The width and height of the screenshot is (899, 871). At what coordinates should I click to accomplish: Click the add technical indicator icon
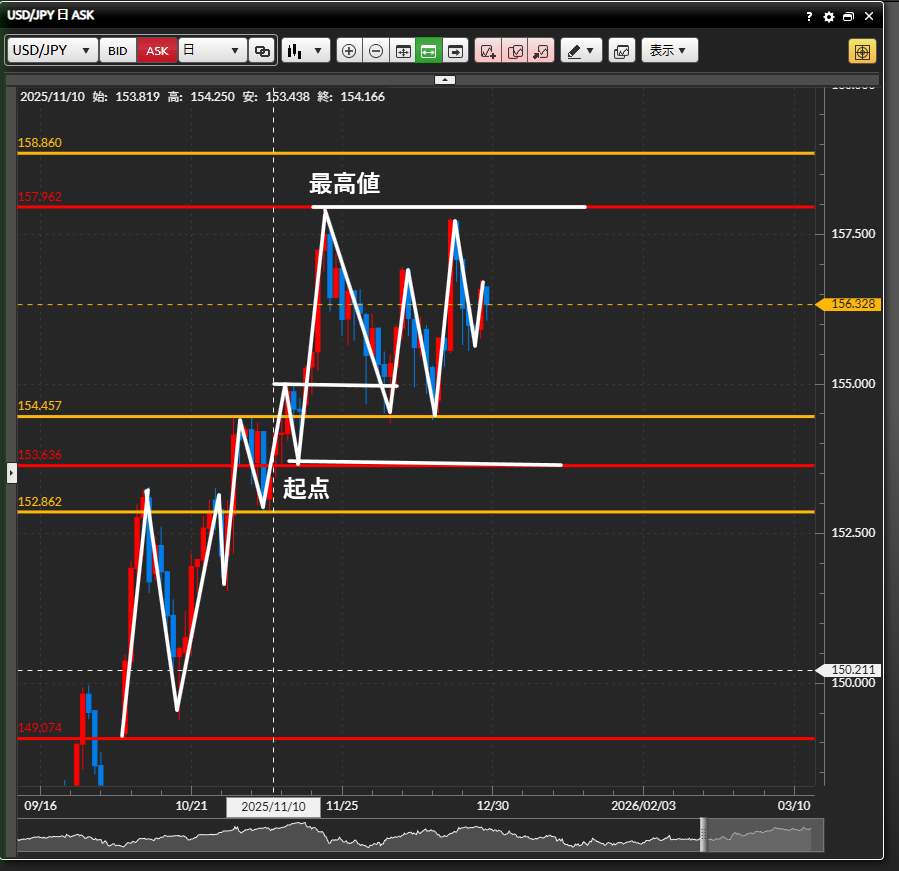pyautogui.click(x=488, y=51)
